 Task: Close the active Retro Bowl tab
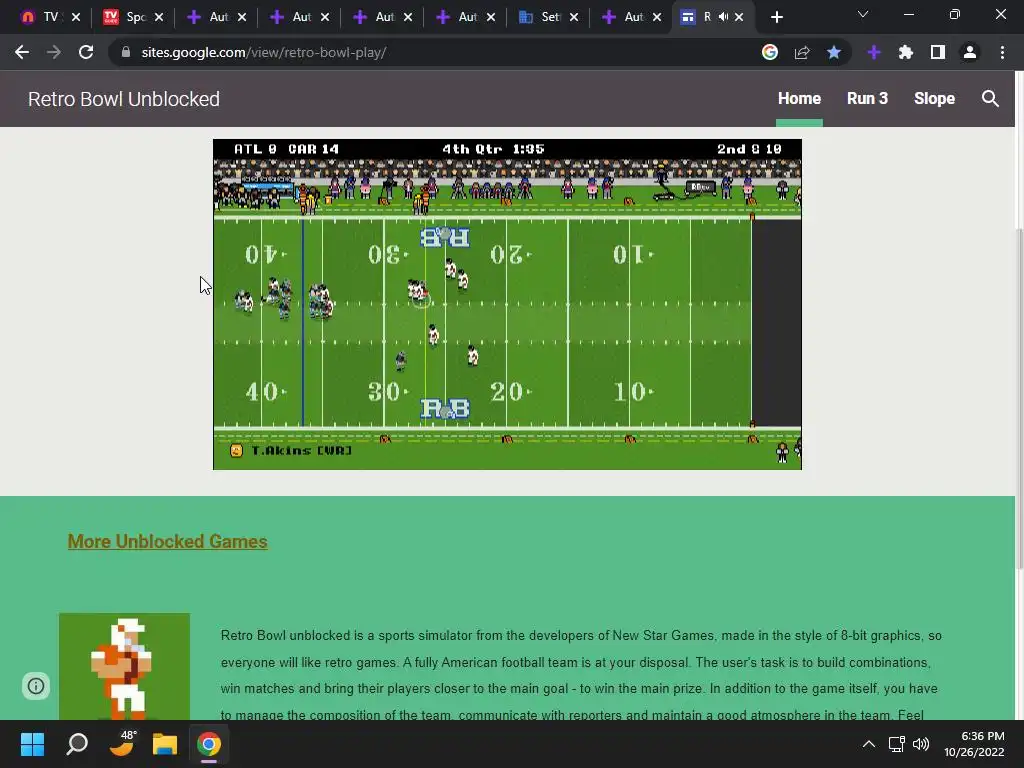pyautogui.click(x=739, y=17)
